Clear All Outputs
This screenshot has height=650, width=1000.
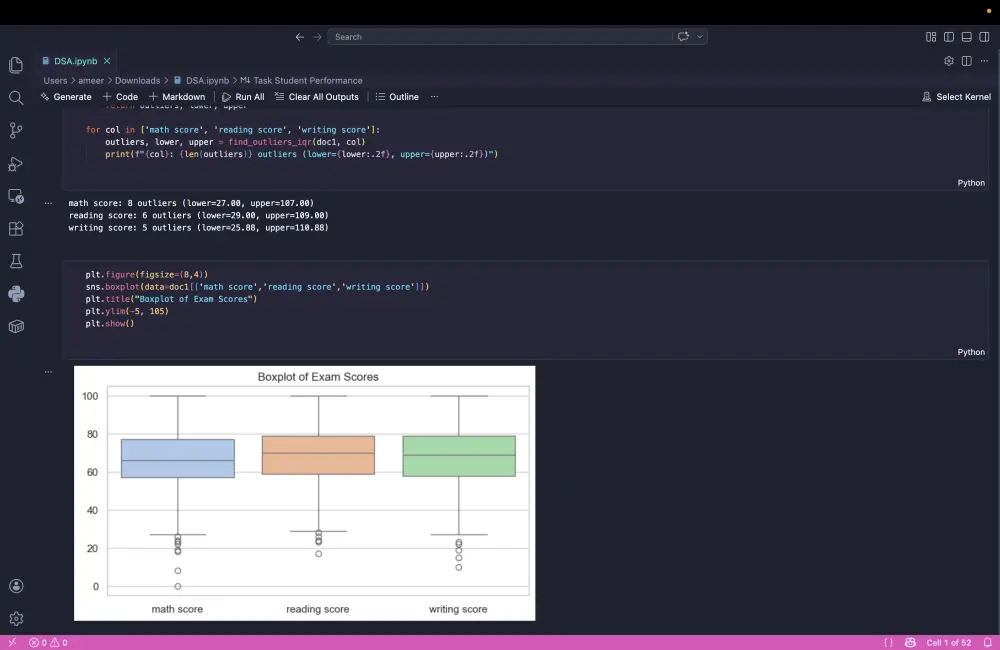coord(317,97)
